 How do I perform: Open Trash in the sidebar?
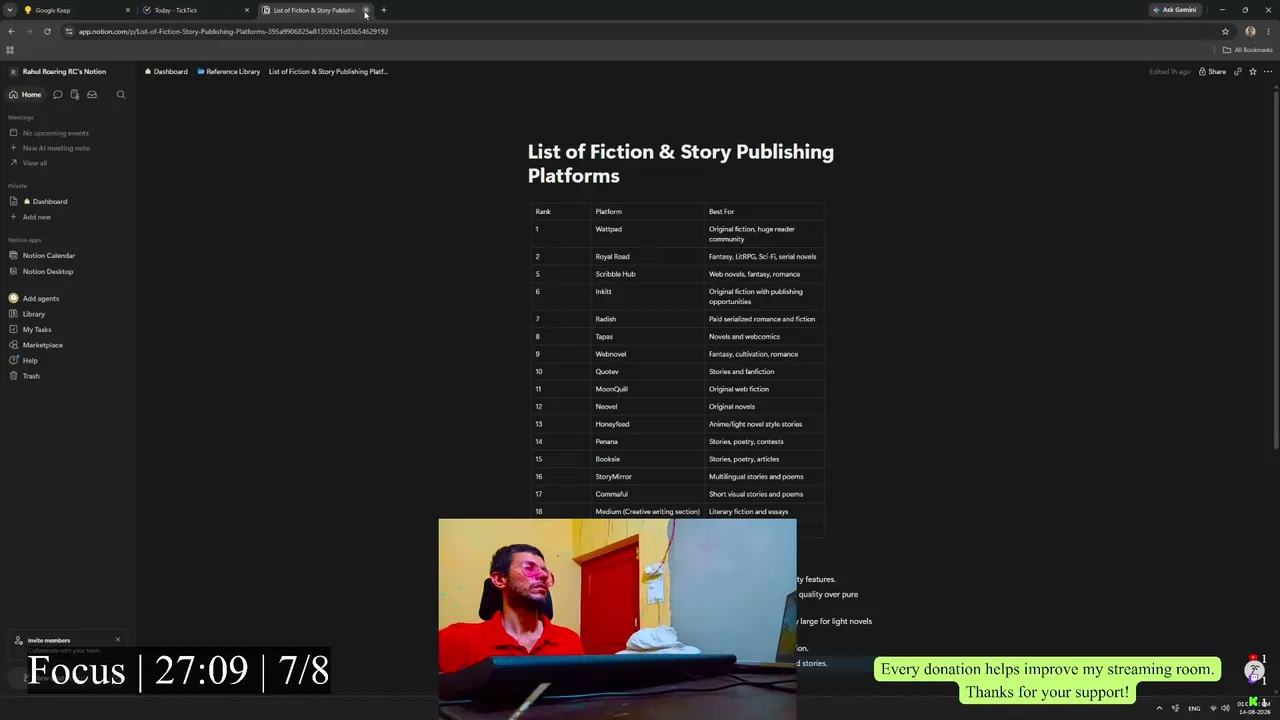click(x=31, y=376)
